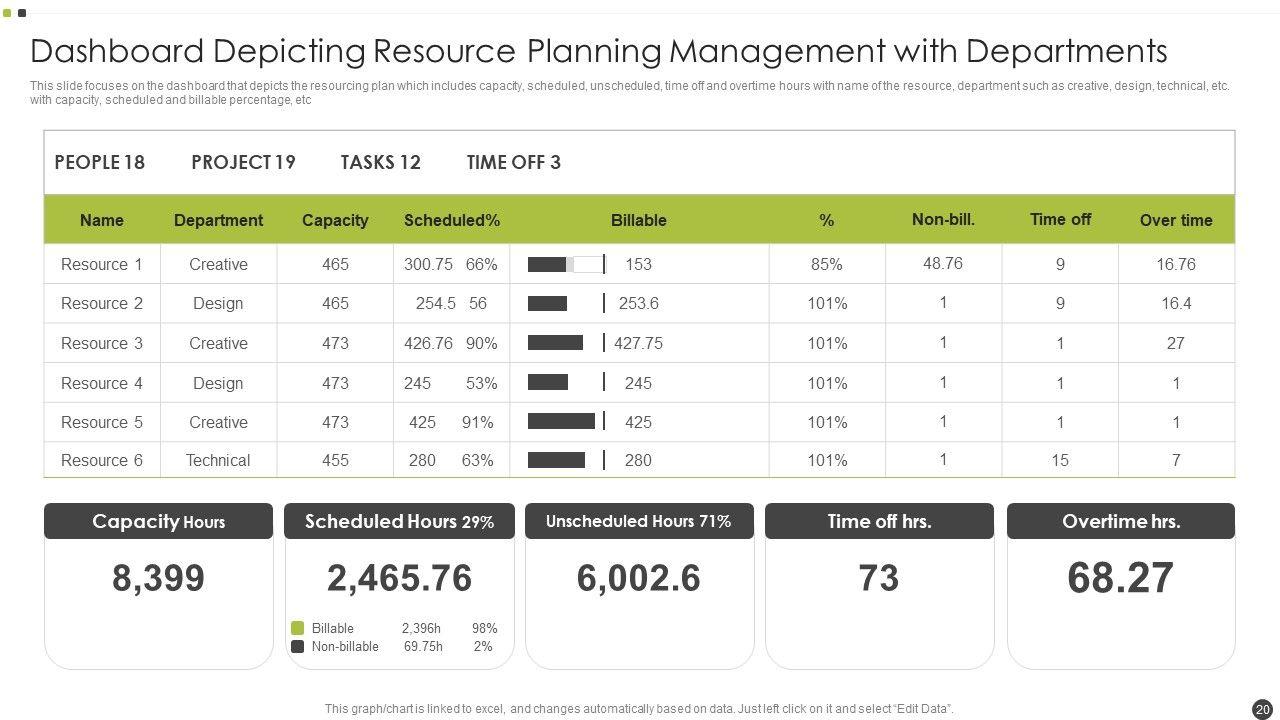Click the Scheduled% column header

click(451, 221)
